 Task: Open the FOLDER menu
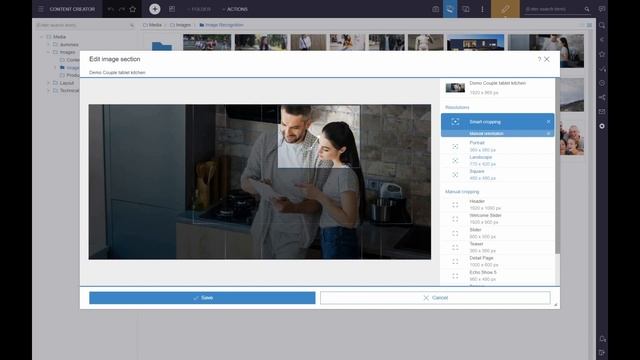click(199, 9)
